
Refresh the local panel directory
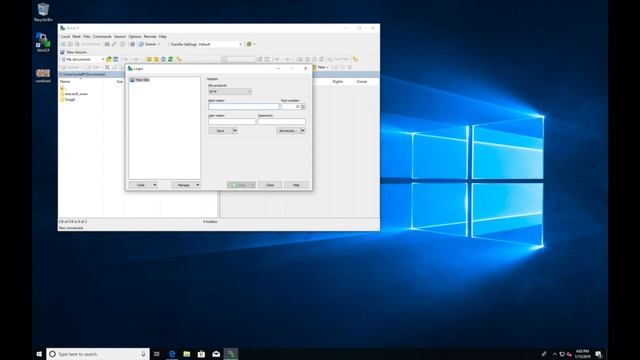coord(171,59)
